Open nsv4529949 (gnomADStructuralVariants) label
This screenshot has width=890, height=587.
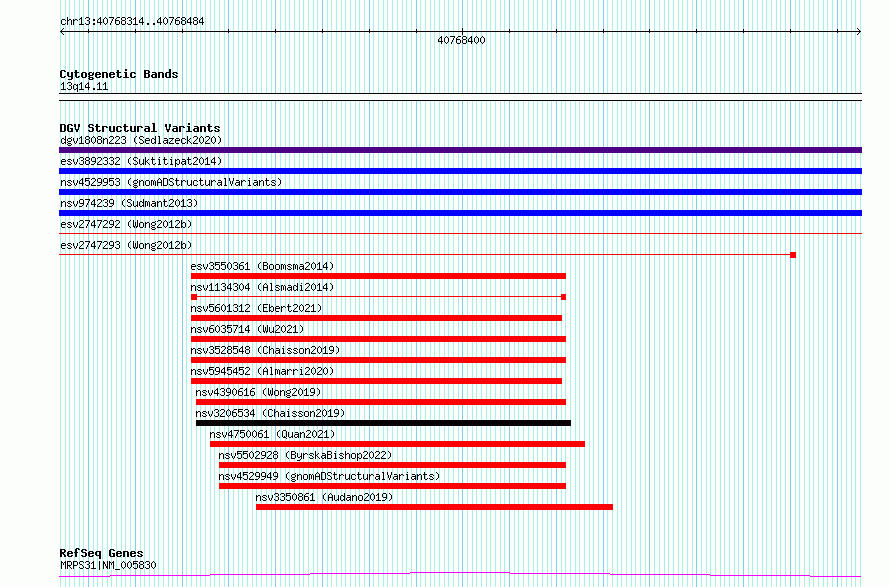click(x=329, y=476)
